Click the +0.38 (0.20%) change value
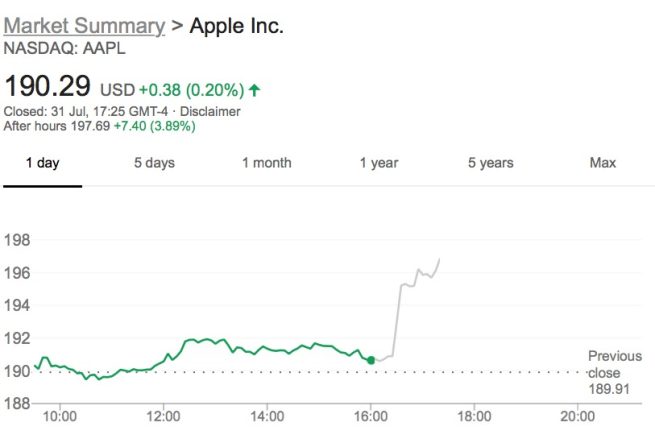This screenshot has width=655, height=443. click(189, 91)
